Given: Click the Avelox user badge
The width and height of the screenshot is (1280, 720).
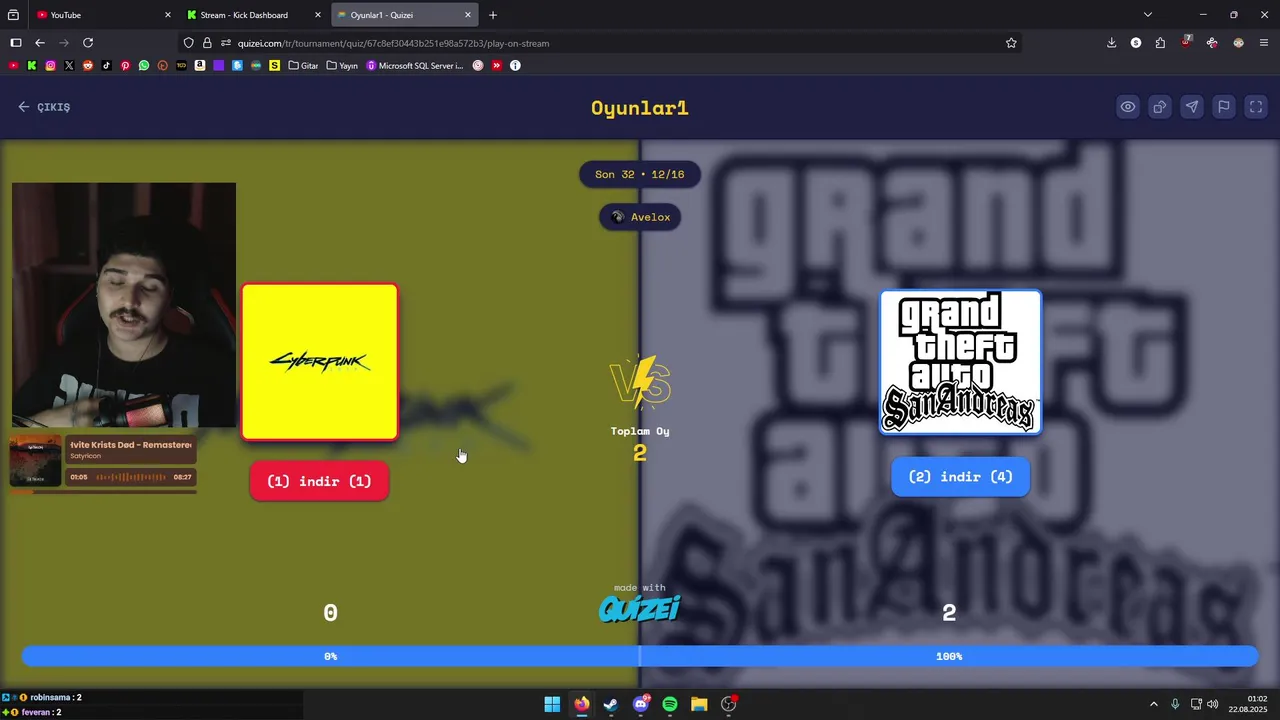Looking at the screenshot, I should click(640, 217).
